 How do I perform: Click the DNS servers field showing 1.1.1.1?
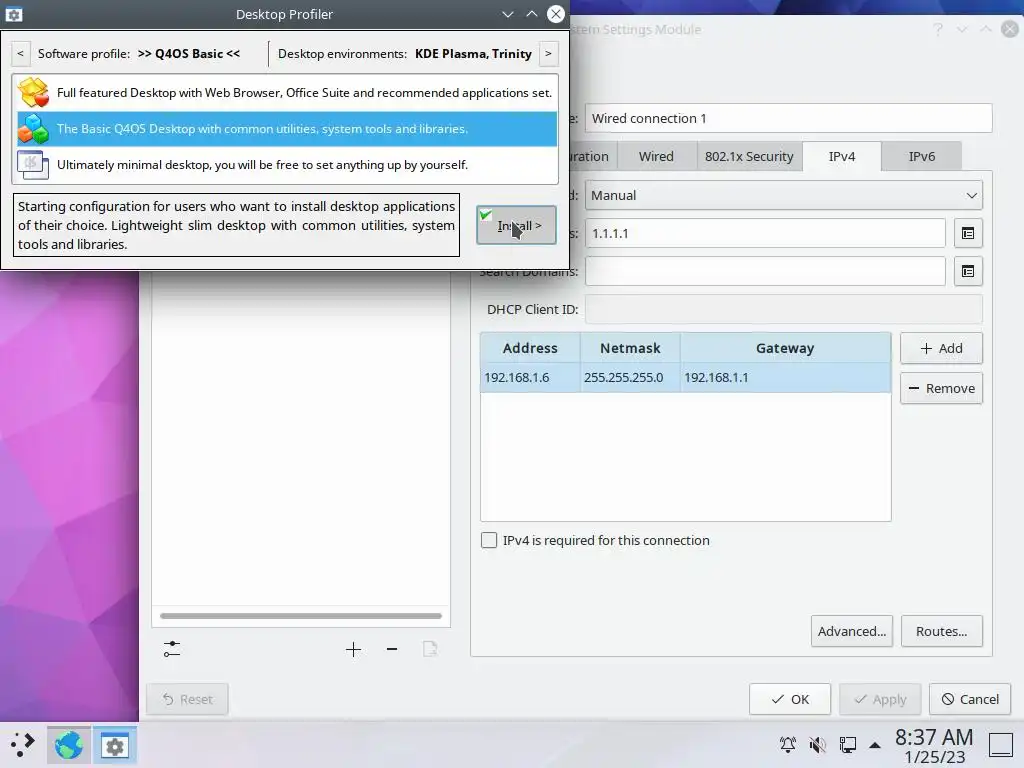[x=765, y=233]
